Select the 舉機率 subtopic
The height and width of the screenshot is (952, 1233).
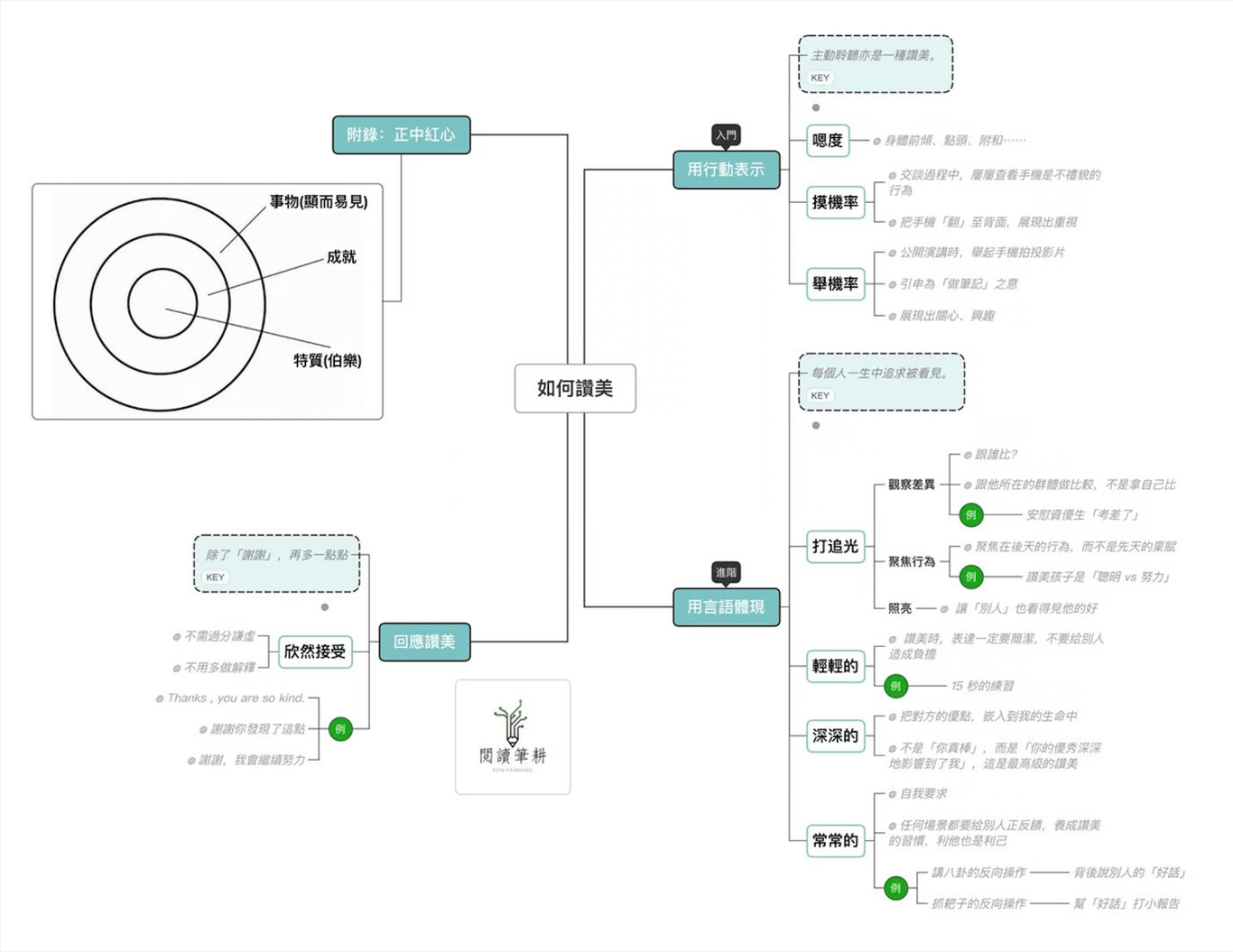tap(835, 284)
